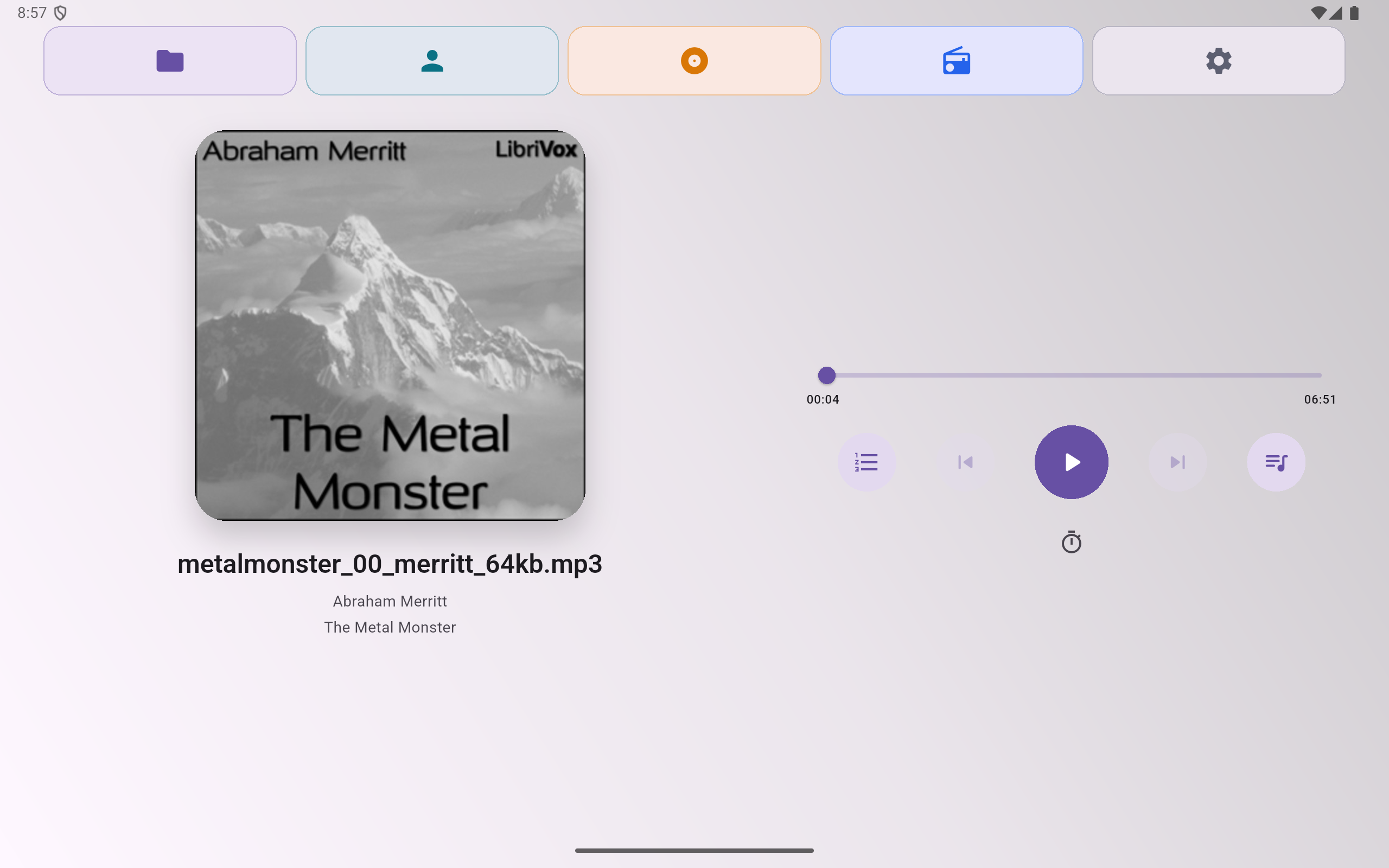Open the settings gear
Screen dimensions: 1389x868
point(1218,60)
